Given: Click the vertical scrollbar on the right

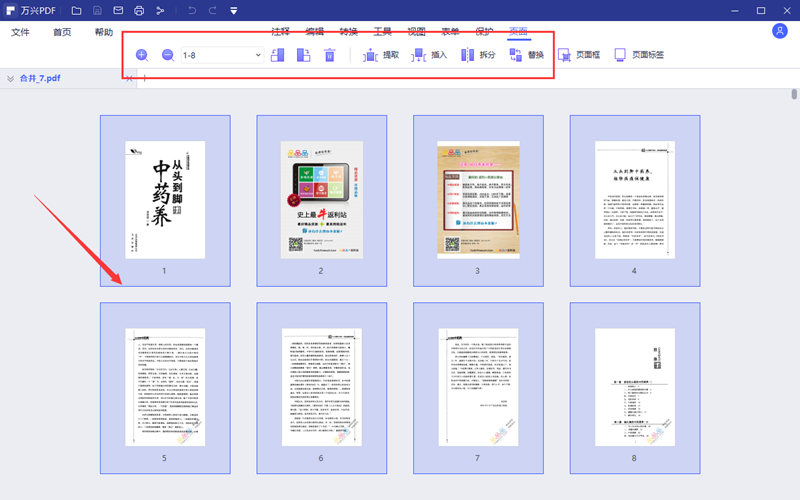Looking at the screenshot, I should 795,95.
